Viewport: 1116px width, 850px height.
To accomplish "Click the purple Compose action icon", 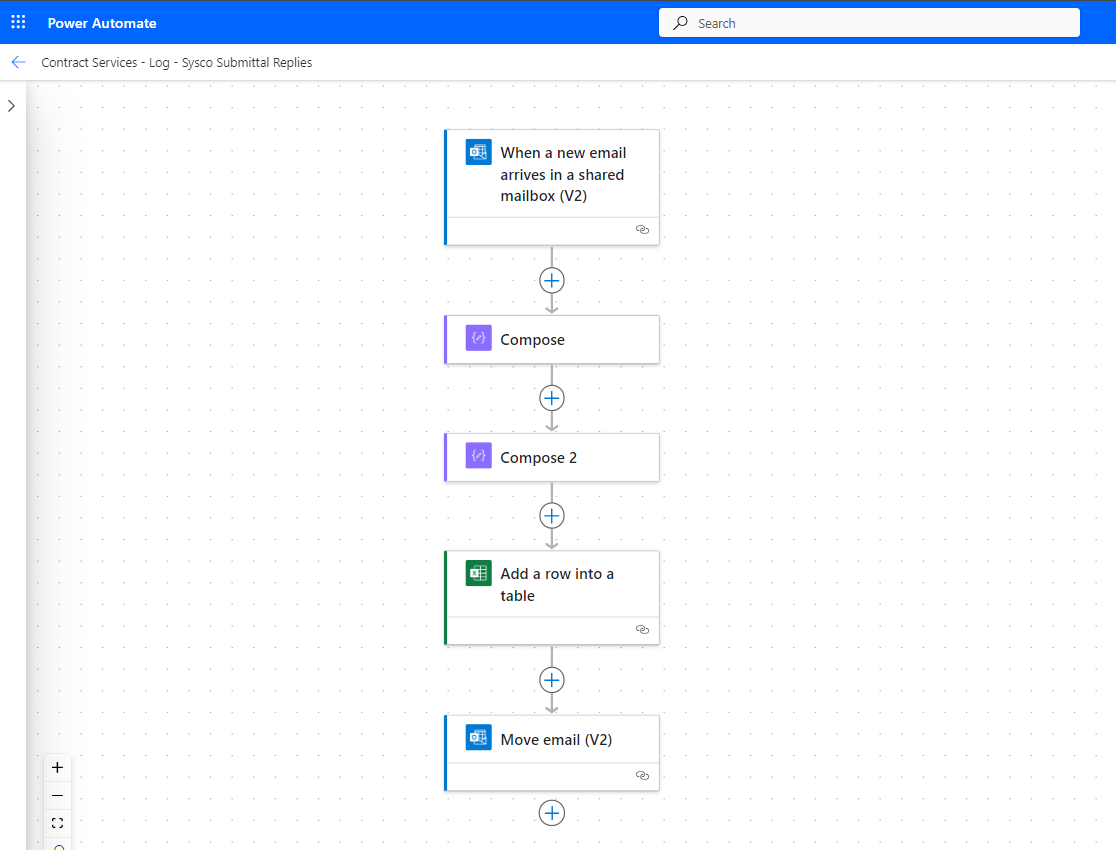I will [x=478, y=338].
